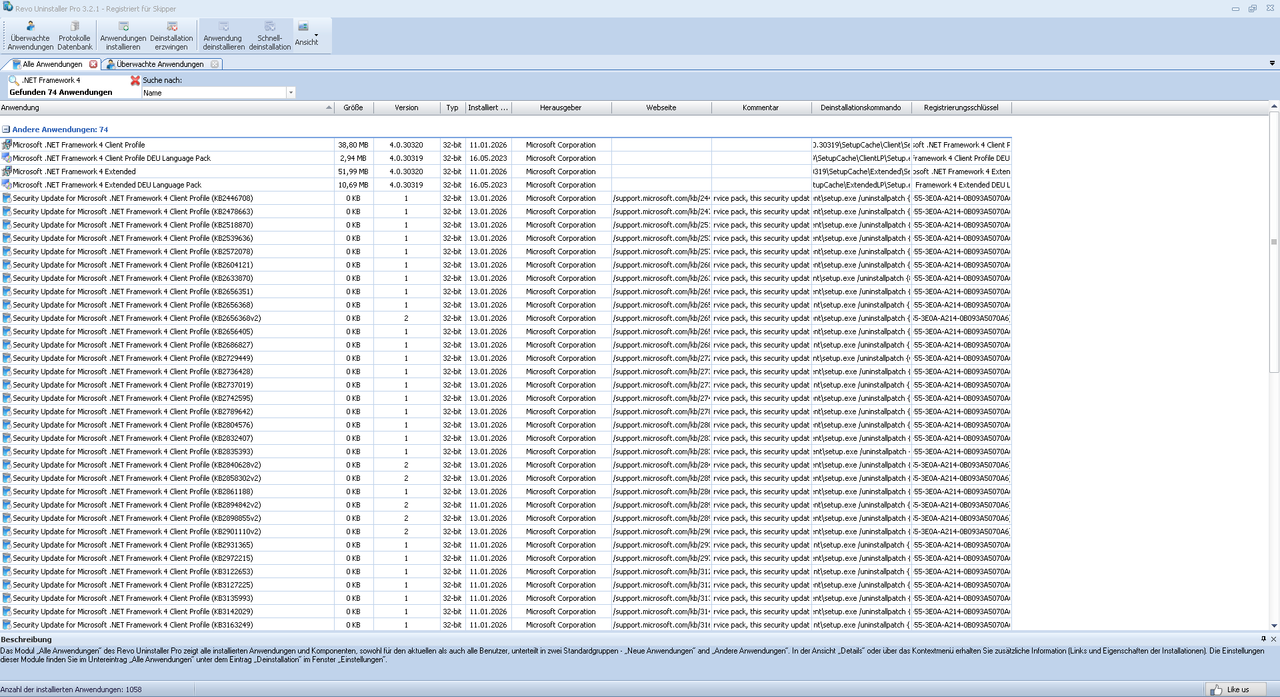Click icon of the KB2742595 update row
The height and width of the screenshot is (697, 1280).
(x=6, y=398)
